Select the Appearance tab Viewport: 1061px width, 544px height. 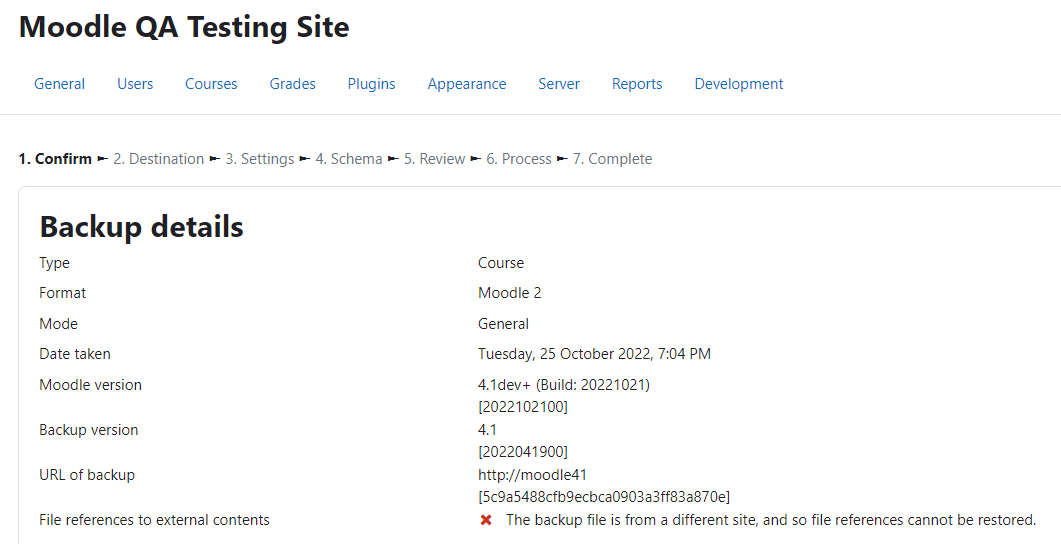(x=467, y=84)
